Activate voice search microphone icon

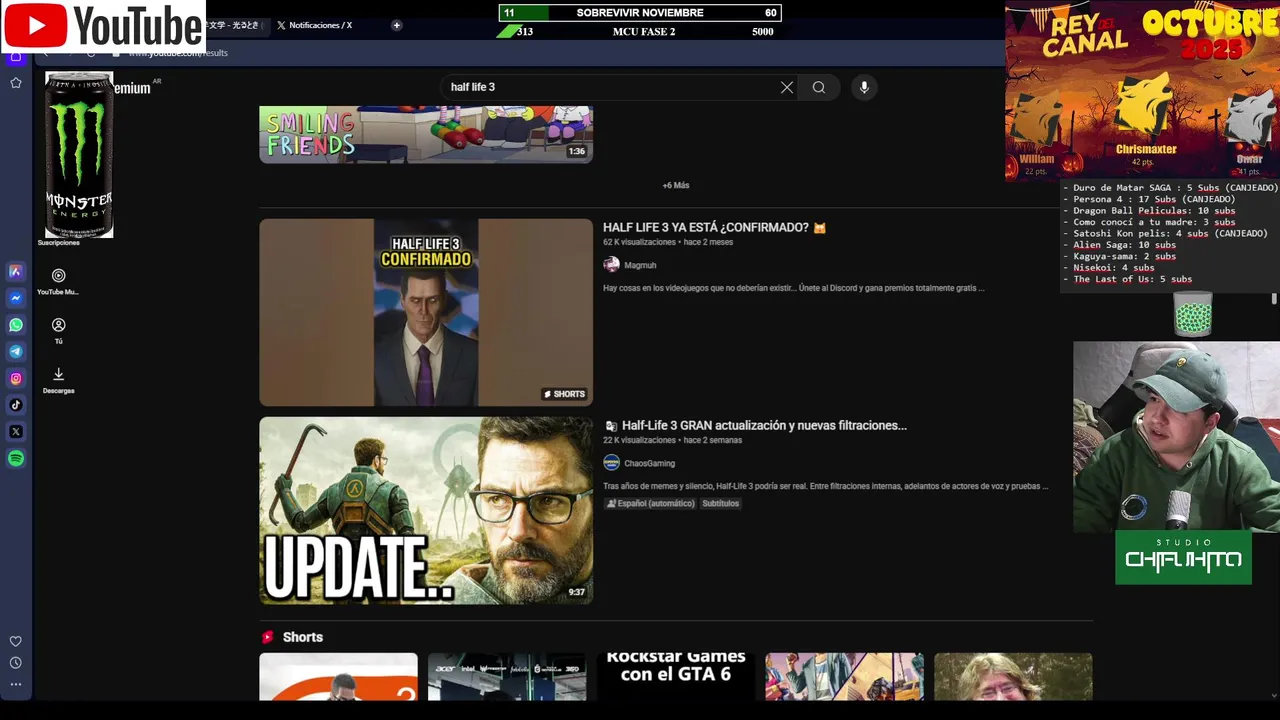864,87
